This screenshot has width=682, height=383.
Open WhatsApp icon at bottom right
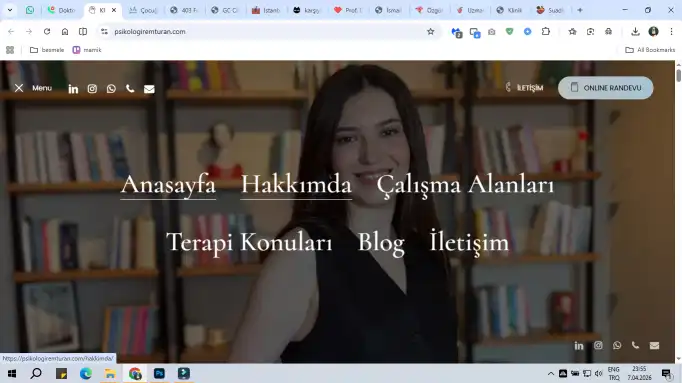[617, 345]
